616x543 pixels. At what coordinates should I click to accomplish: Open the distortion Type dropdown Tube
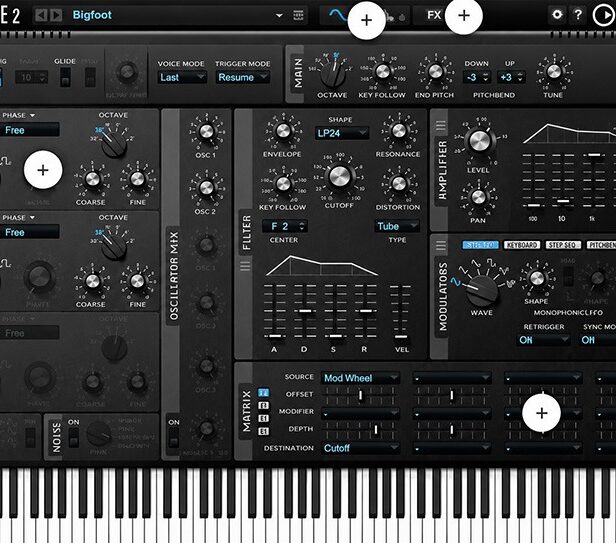396,226
